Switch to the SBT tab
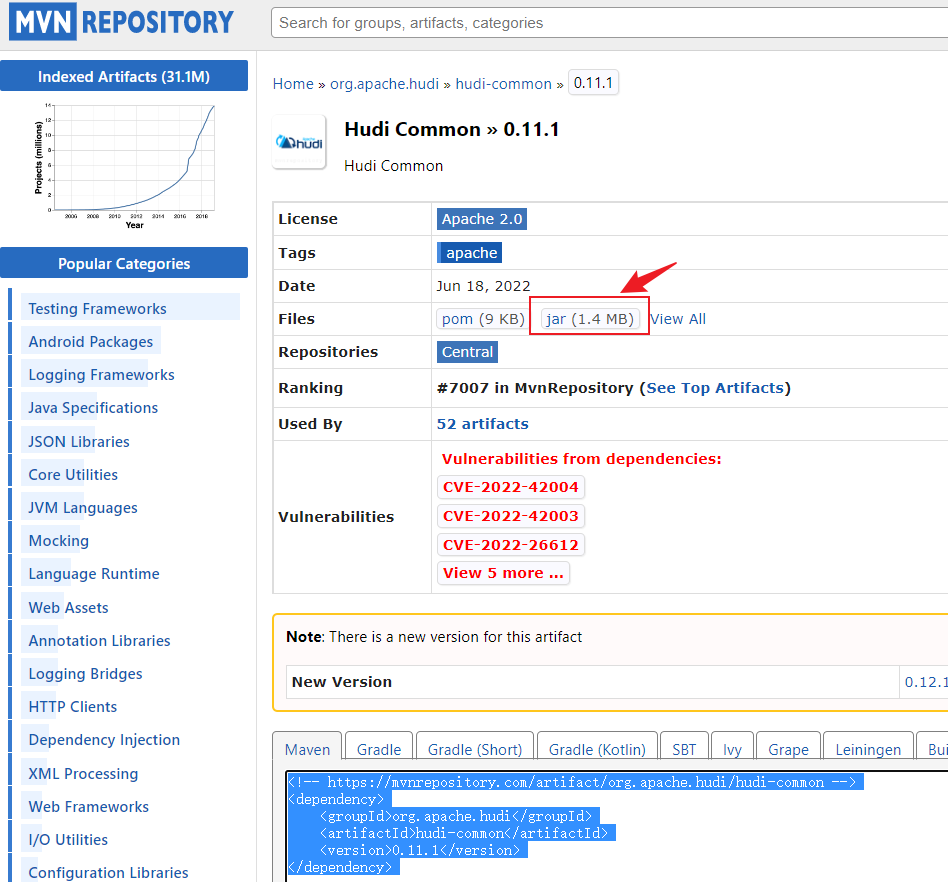 [684, 749]
